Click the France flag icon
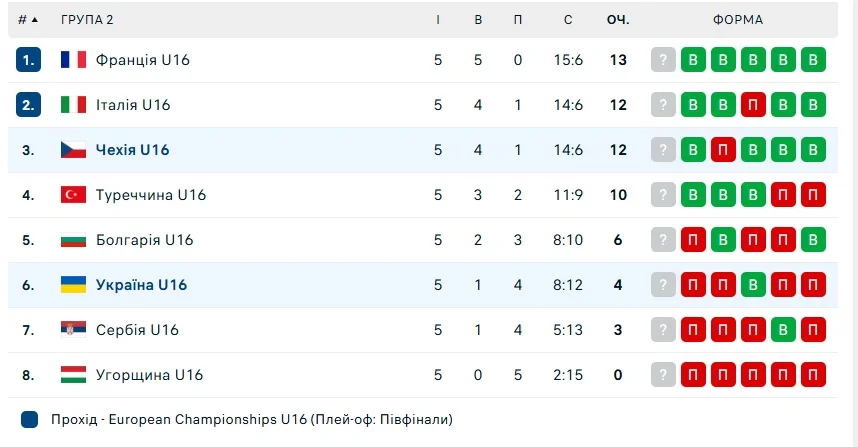858x447 pixels. coord(73,60)
